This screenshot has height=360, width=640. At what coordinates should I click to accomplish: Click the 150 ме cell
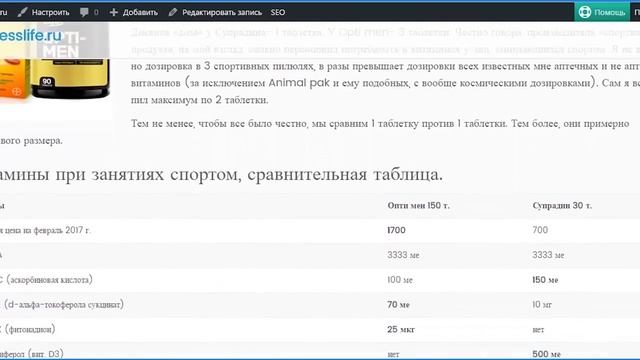click(545, 280)
